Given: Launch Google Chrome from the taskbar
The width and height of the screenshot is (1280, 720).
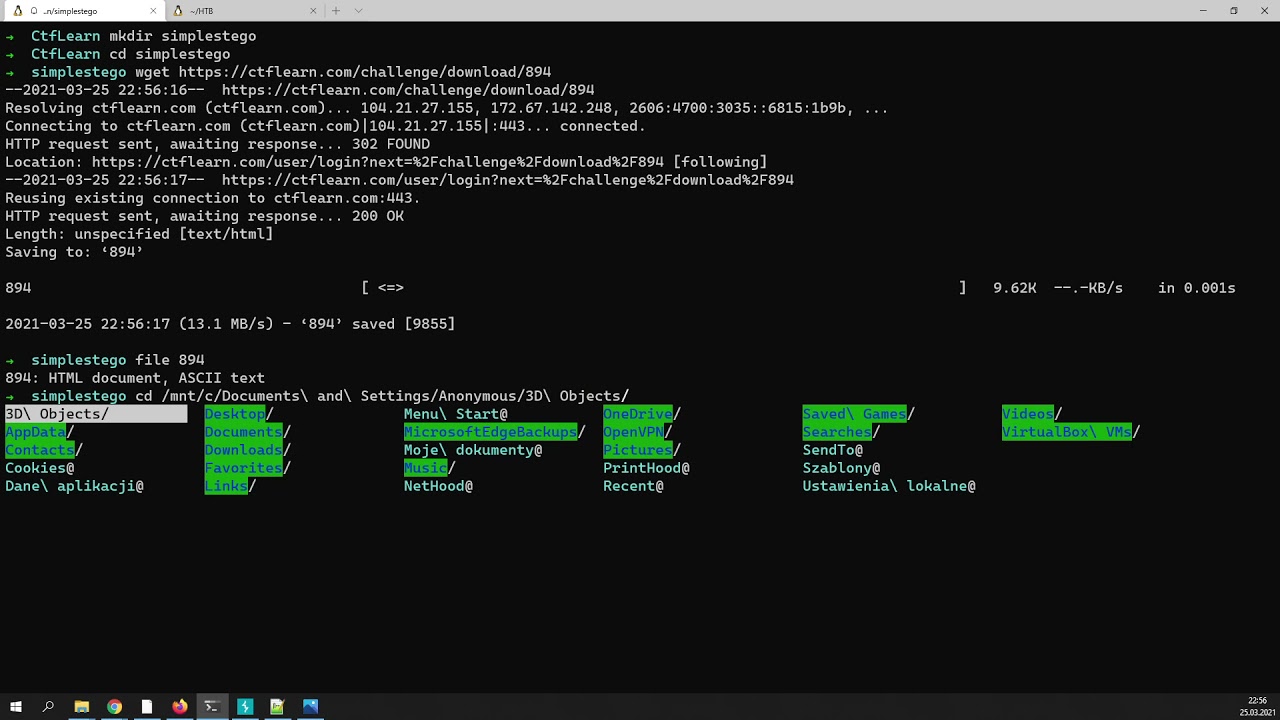Looking at the screenshot, I should 114,707.
